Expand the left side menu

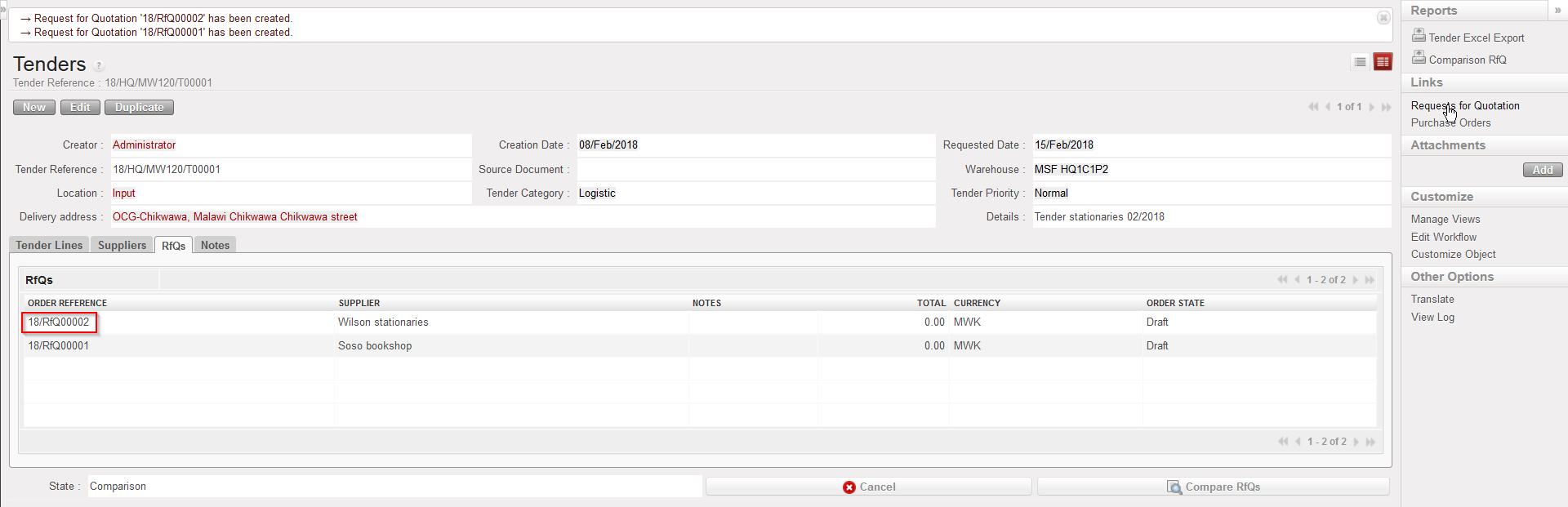click(3, 8)
